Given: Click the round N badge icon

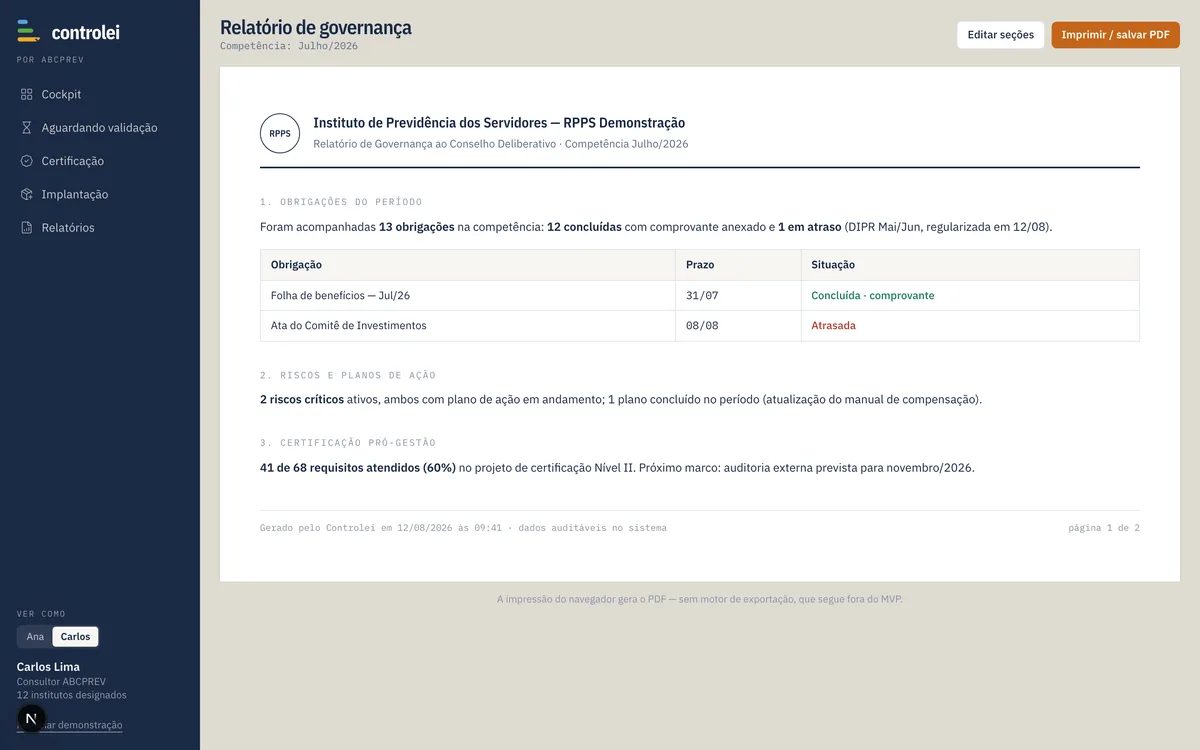Looking at the screenshot, I should point(31,719).
